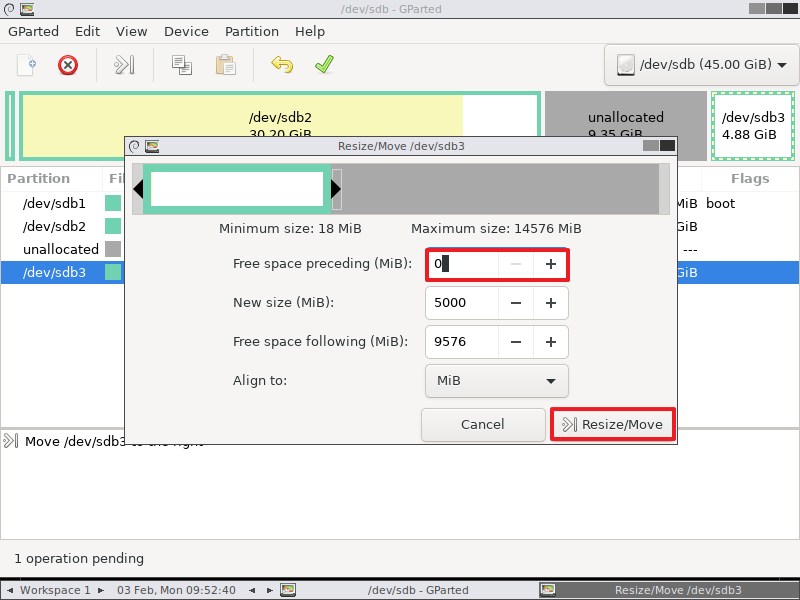Open the Device menu

186,31
